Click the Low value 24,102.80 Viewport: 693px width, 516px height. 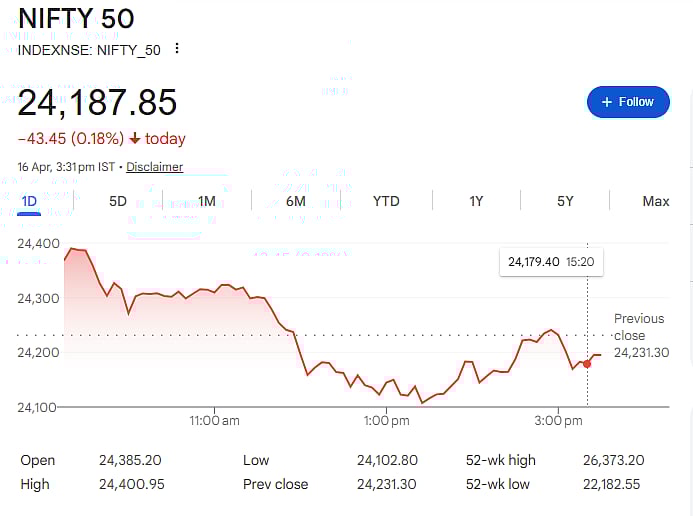387,461
